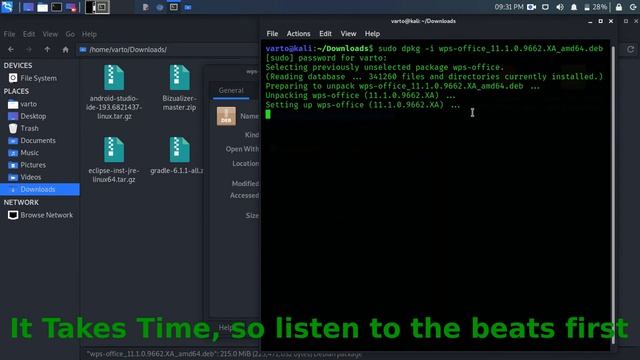640x360 pixels.
Task: Open the file manager Edit menu
Action: click(29, 34)
